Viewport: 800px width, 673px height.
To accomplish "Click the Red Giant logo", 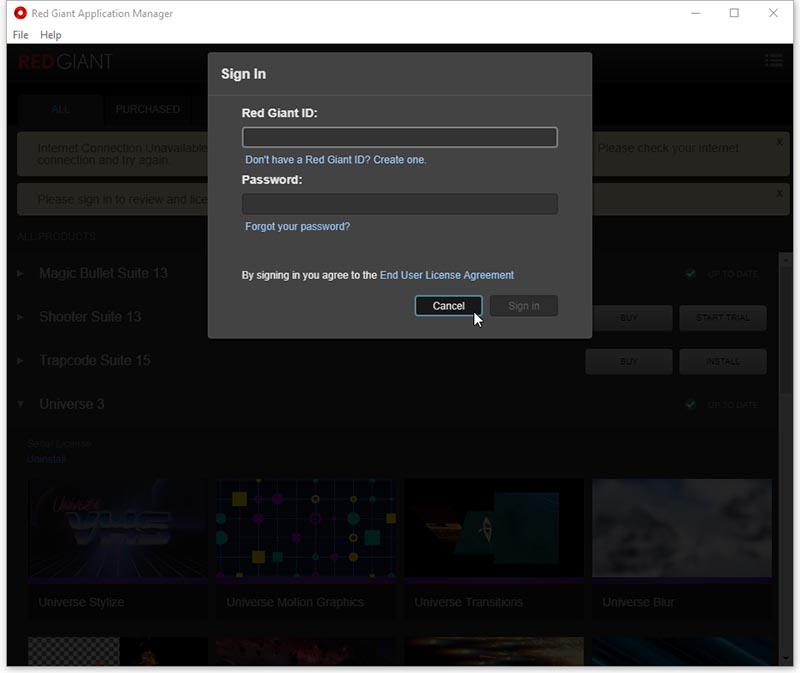I will (65, 62).
